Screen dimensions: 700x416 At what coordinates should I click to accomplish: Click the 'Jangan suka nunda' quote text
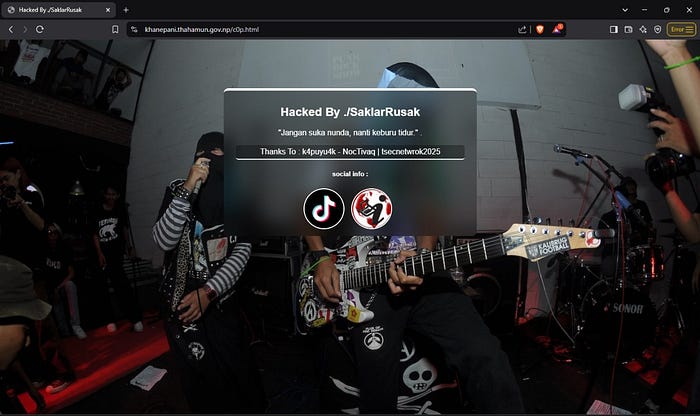click(350, 133)
